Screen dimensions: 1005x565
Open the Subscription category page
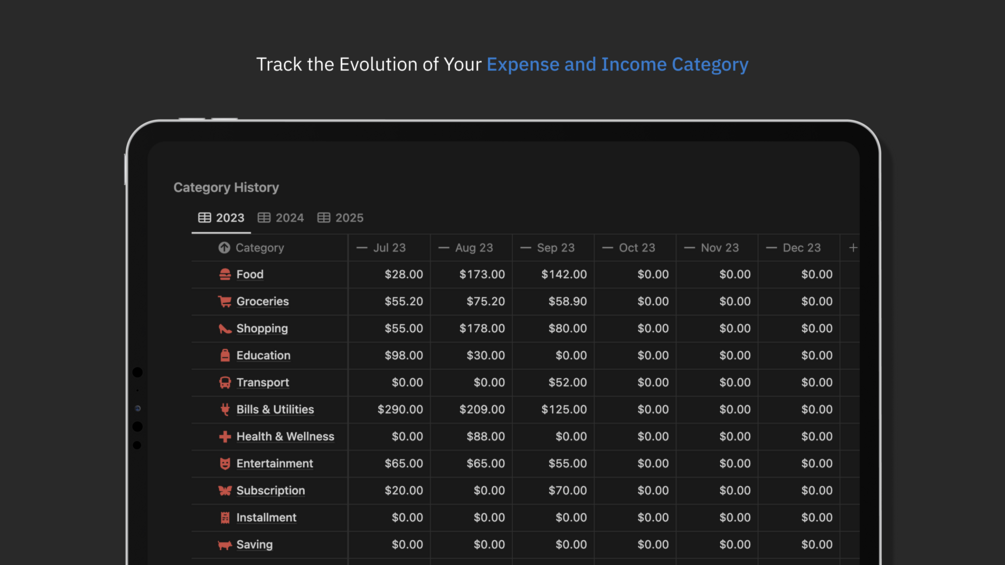270,491
